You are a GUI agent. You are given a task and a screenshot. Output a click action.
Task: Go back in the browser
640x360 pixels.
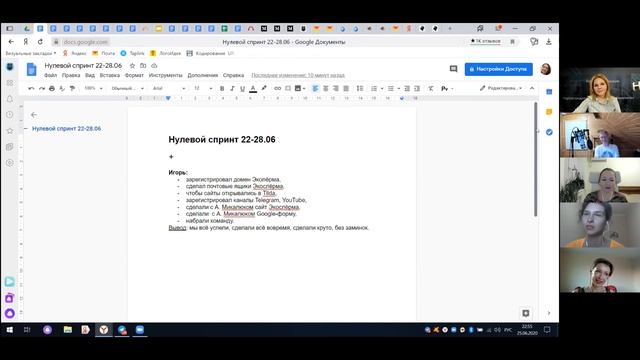pyautogui.click(x=11, y=42)
